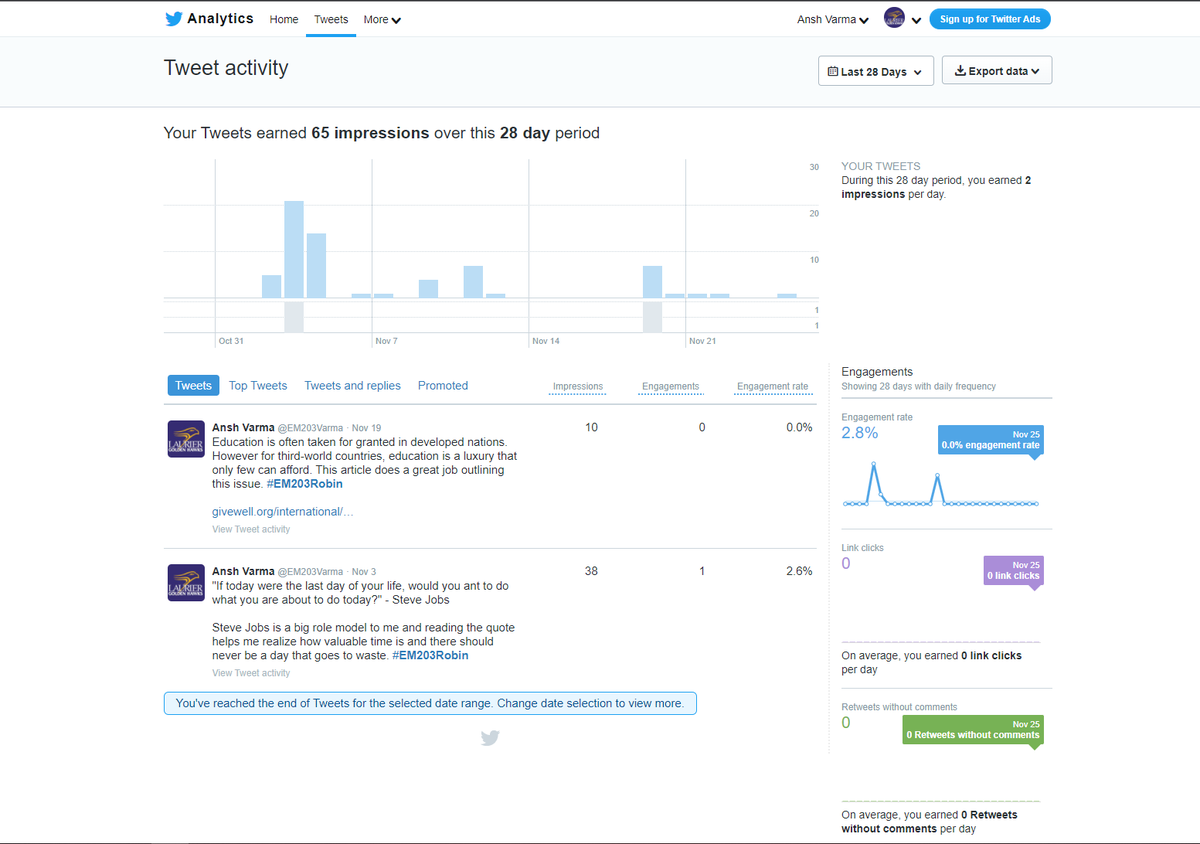Click #EM203Robin hashtag in Nov 3 tweet
1200x844 pixels.
click(430, 655)
